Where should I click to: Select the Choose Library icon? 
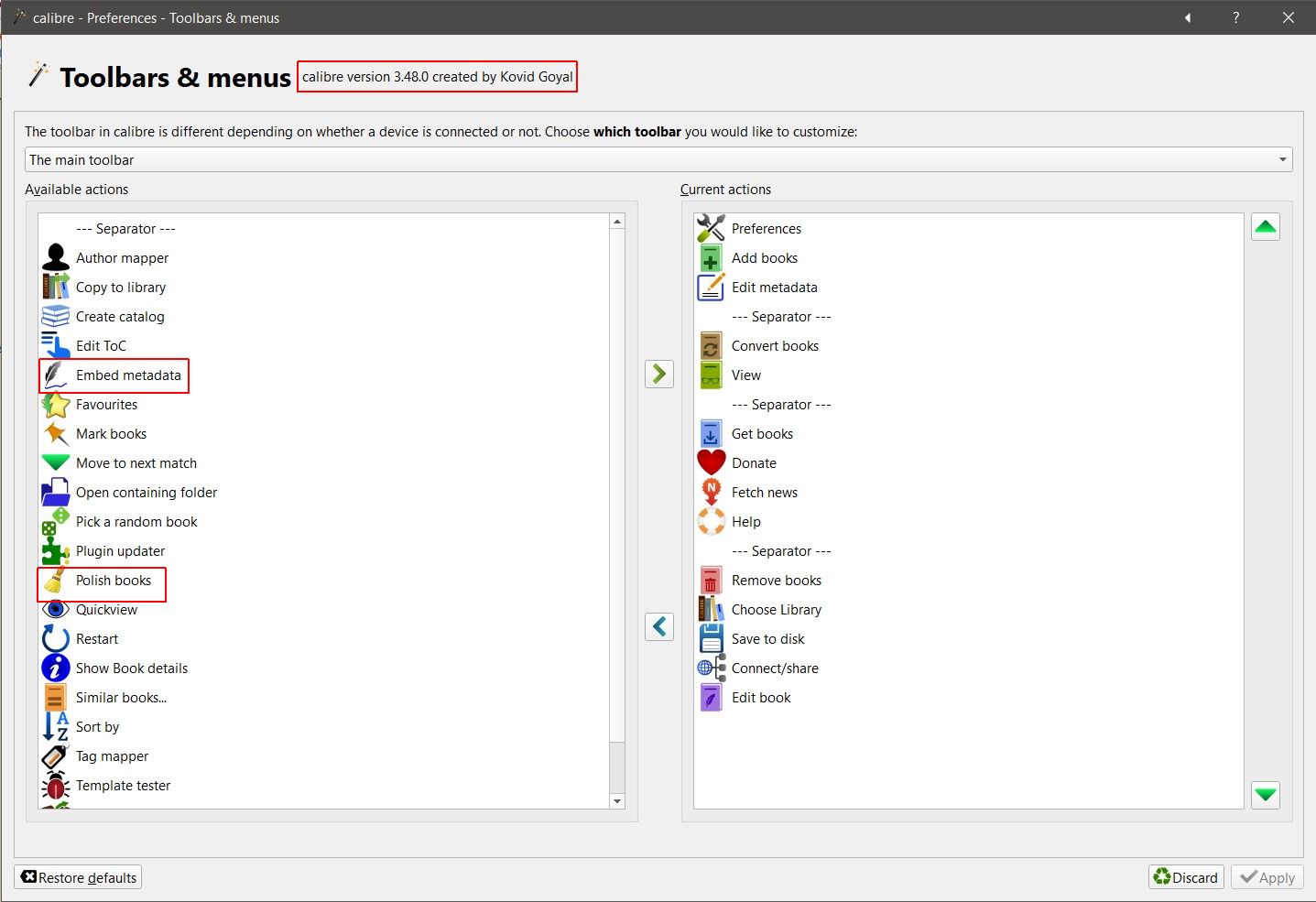(x=712, y=610)
